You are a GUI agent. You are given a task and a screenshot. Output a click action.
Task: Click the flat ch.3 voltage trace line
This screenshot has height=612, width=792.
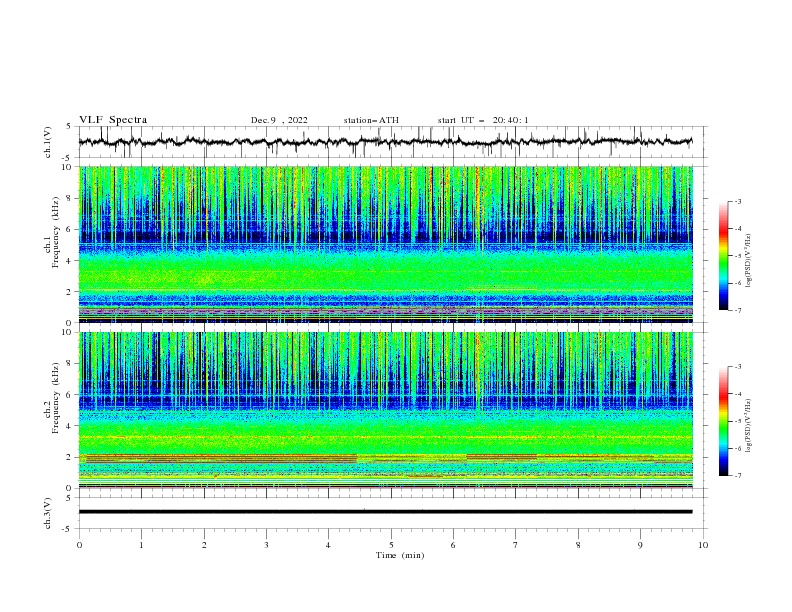tap(386, 512)
